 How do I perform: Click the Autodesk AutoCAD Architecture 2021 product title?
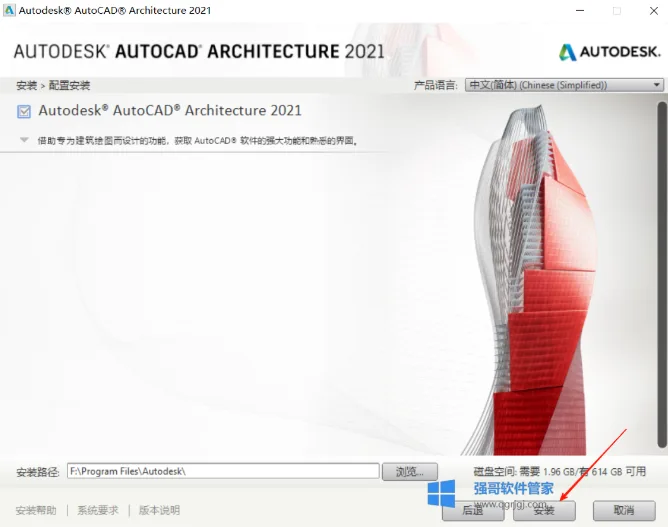point(170,111)
